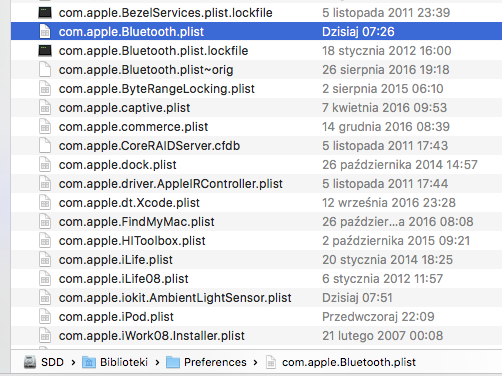Click com.apple.Bluetooth.plist in the path bar
The image size is (502, 376).
click(349, 362)
